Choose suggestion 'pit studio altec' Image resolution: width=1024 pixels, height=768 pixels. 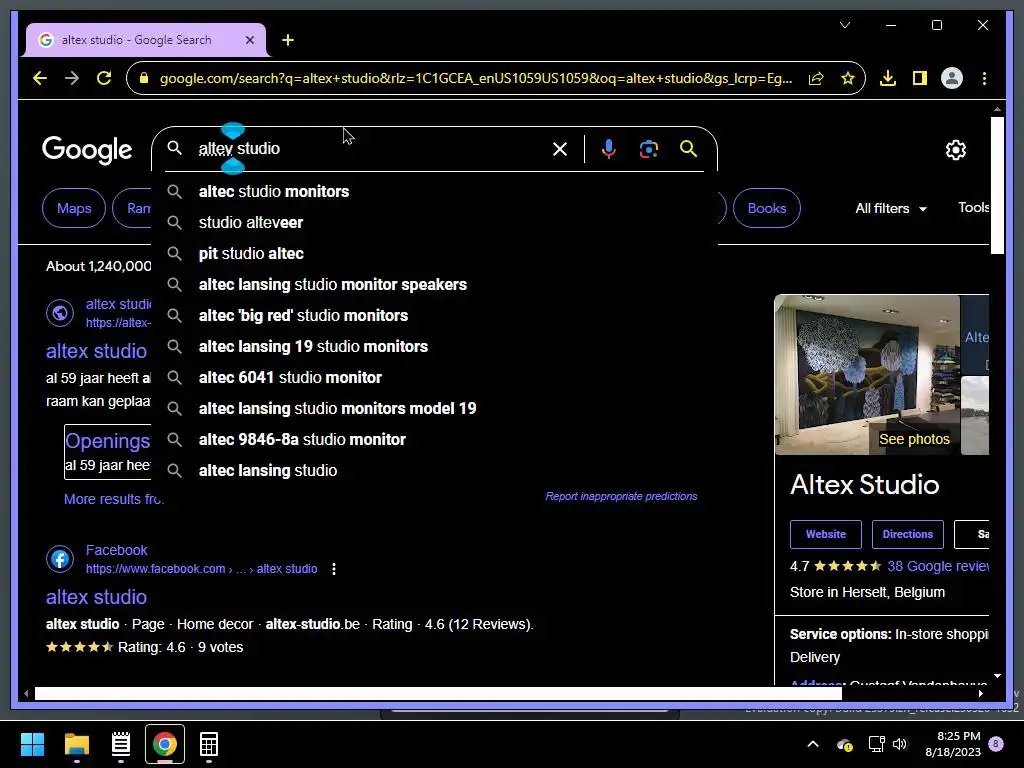tap(434, 253)
